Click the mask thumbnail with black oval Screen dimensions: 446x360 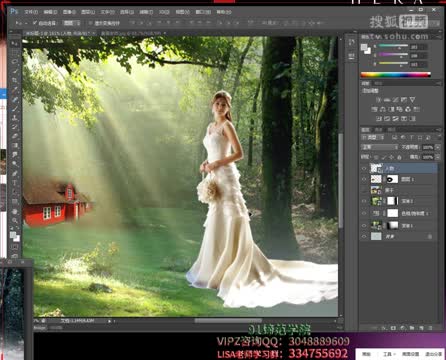click(x=392, y=179)
